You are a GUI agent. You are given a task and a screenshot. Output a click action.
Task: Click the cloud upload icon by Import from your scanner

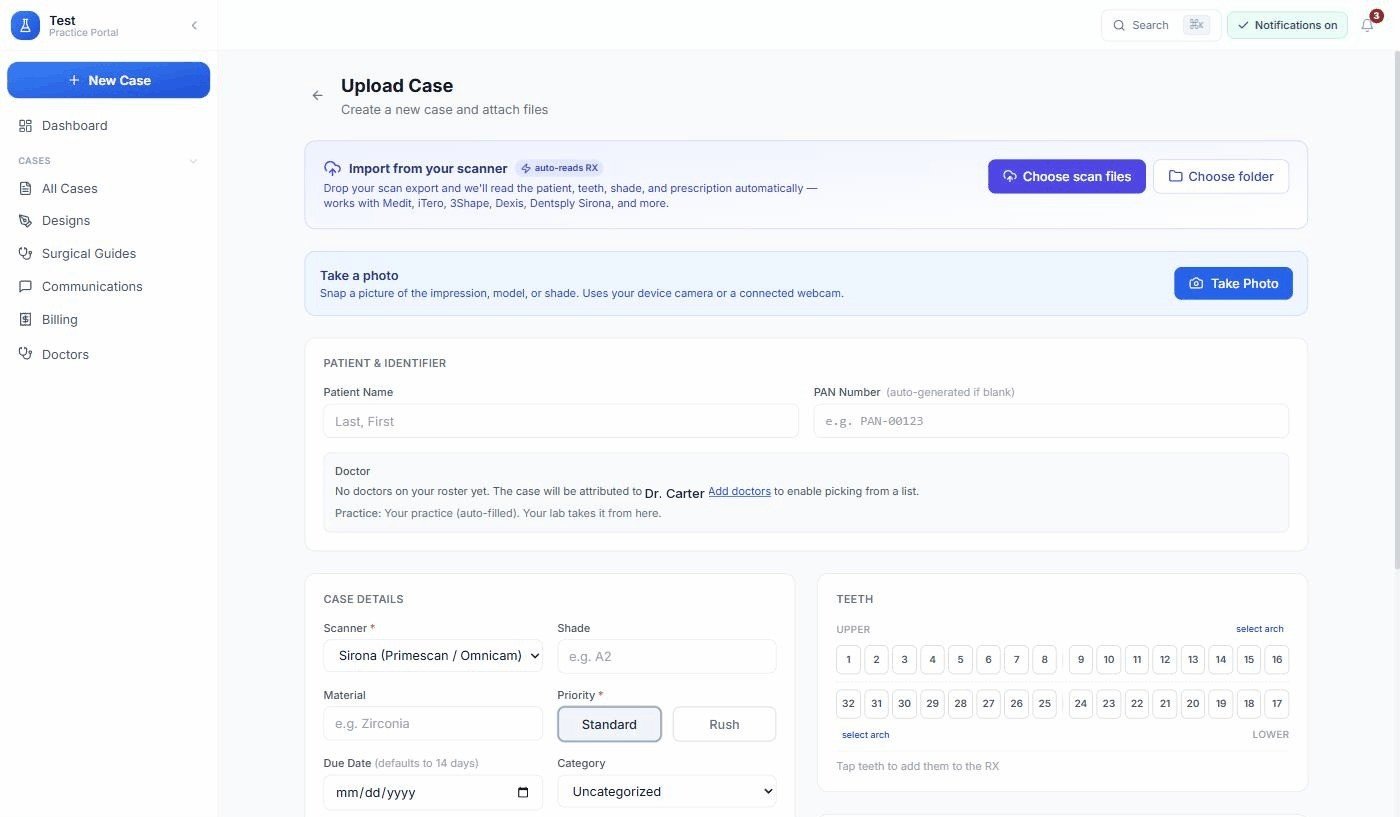coord(333,169)
